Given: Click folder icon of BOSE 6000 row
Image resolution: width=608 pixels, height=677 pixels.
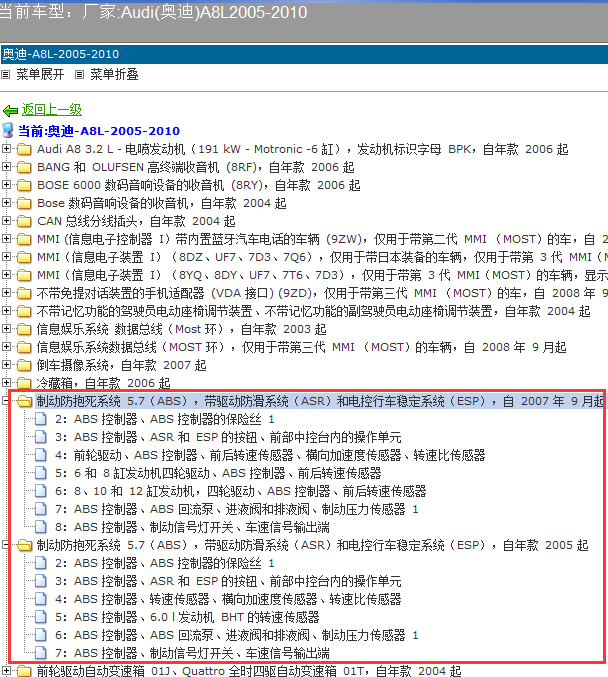Looking at the screenshot, I should click(x=24, y=185).
